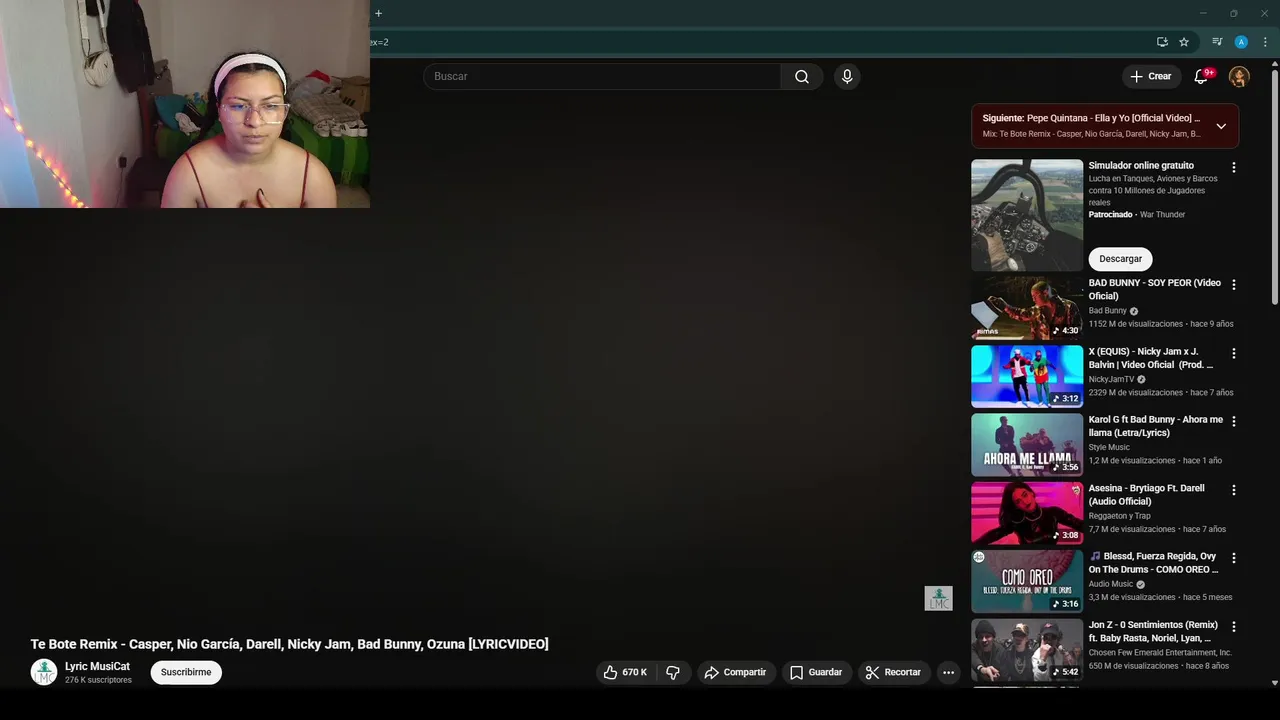This screenshot has width=1280, height=720.
Task: Click the main video player area
Action: point(478,360)
